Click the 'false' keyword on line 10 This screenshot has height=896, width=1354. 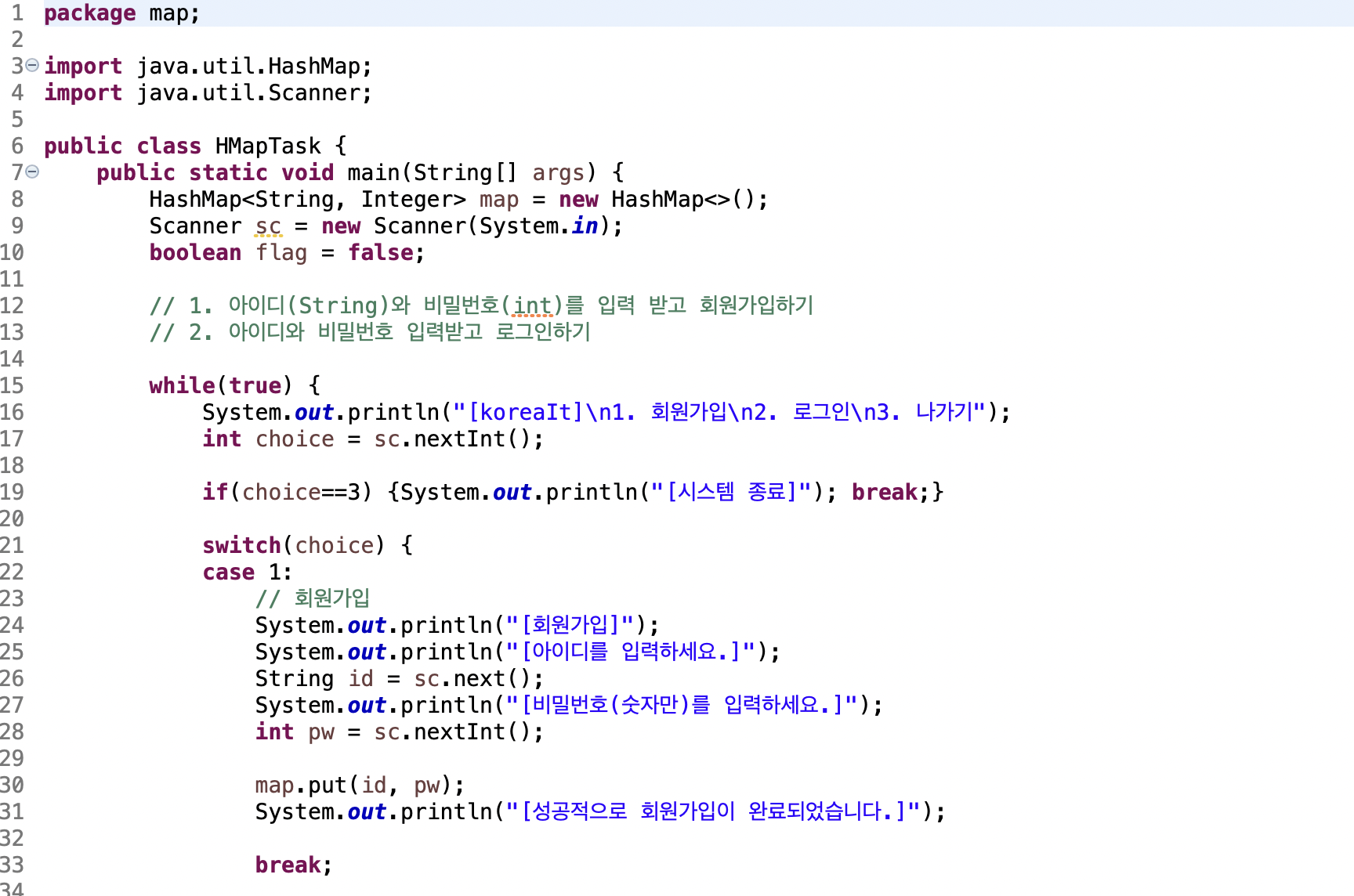pyautogui.click(x=381, y=253)
